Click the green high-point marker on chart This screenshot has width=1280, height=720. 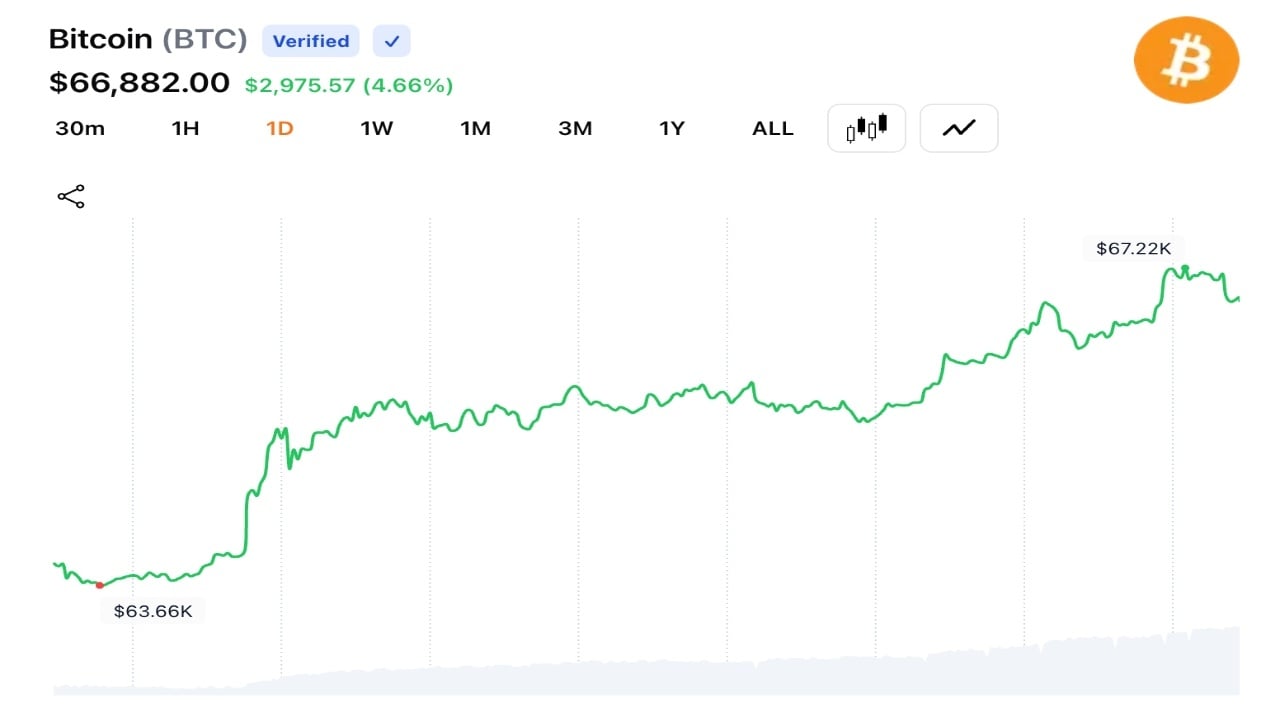(1185, 268)
